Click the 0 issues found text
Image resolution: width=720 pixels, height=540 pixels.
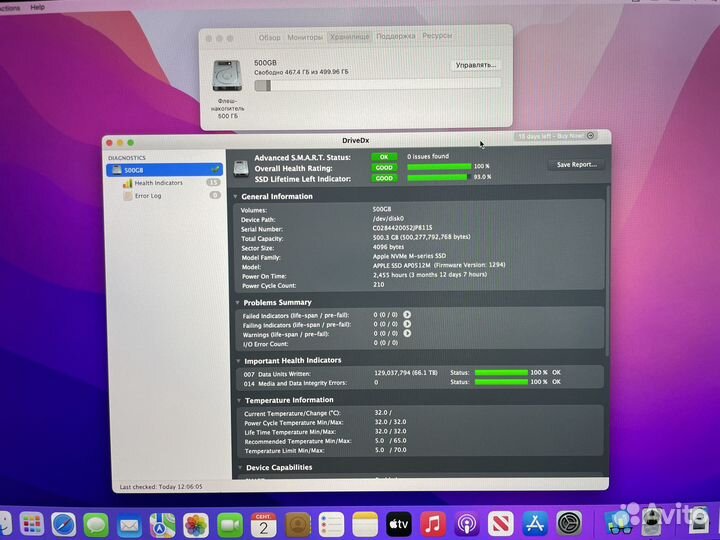tap(428, 156)
